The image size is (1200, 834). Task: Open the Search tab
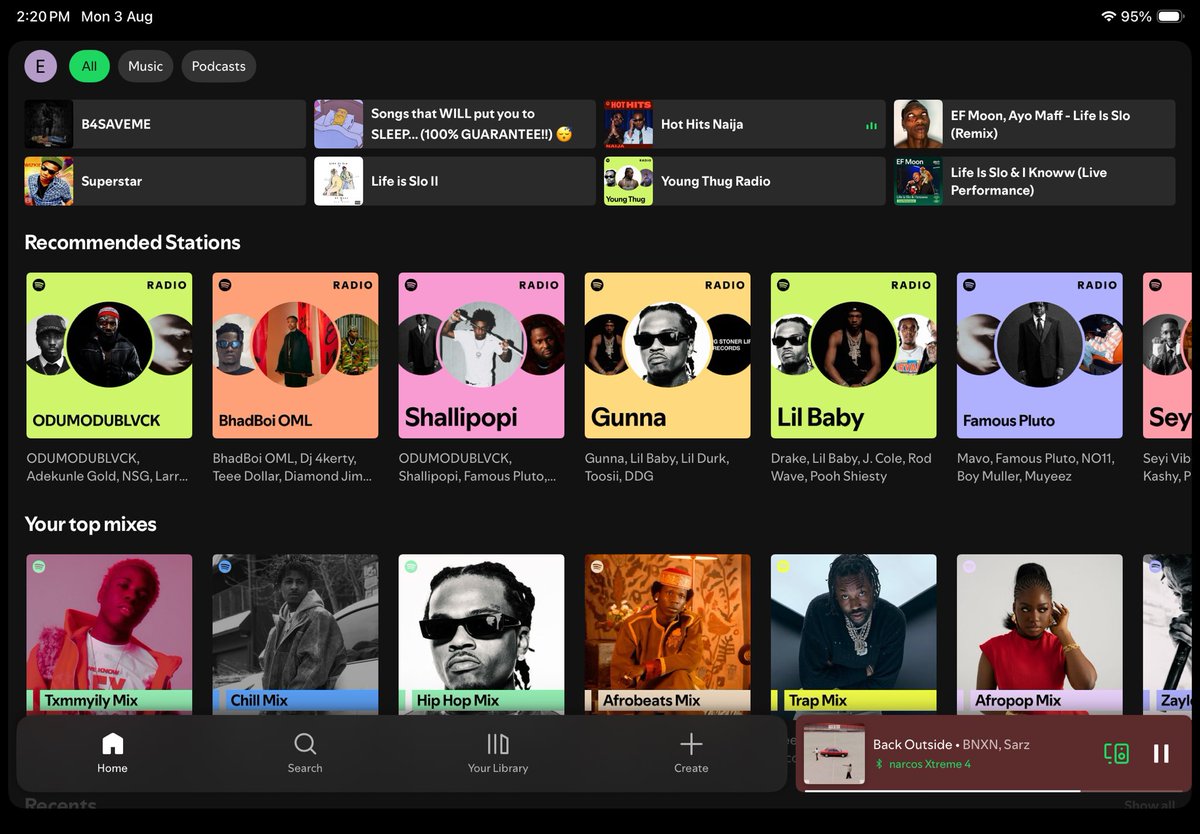click(305, 753)
